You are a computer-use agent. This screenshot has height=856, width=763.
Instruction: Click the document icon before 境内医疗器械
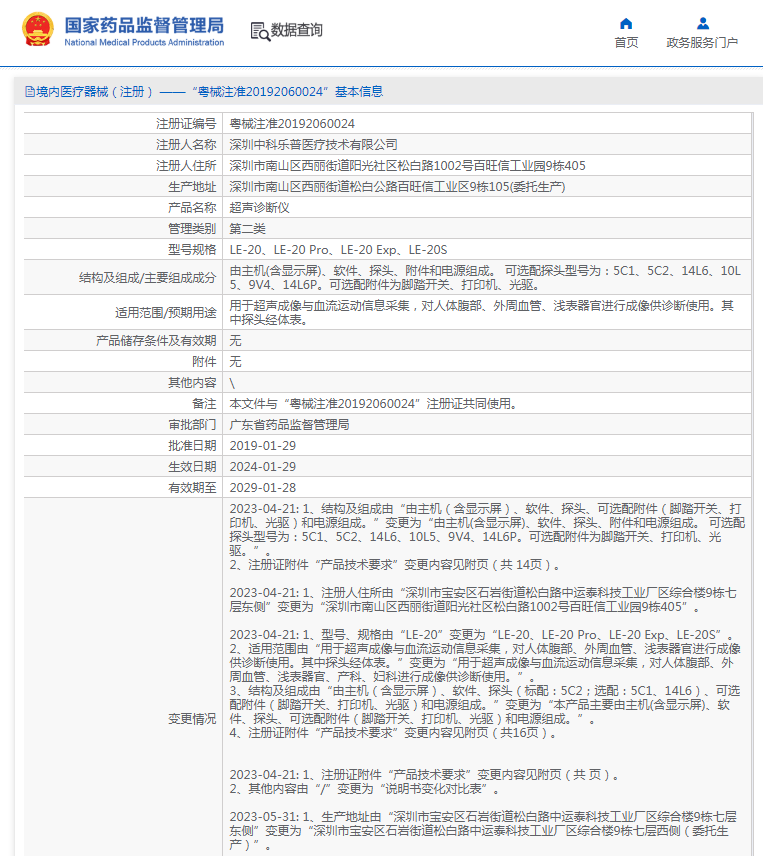click(29, 92)
